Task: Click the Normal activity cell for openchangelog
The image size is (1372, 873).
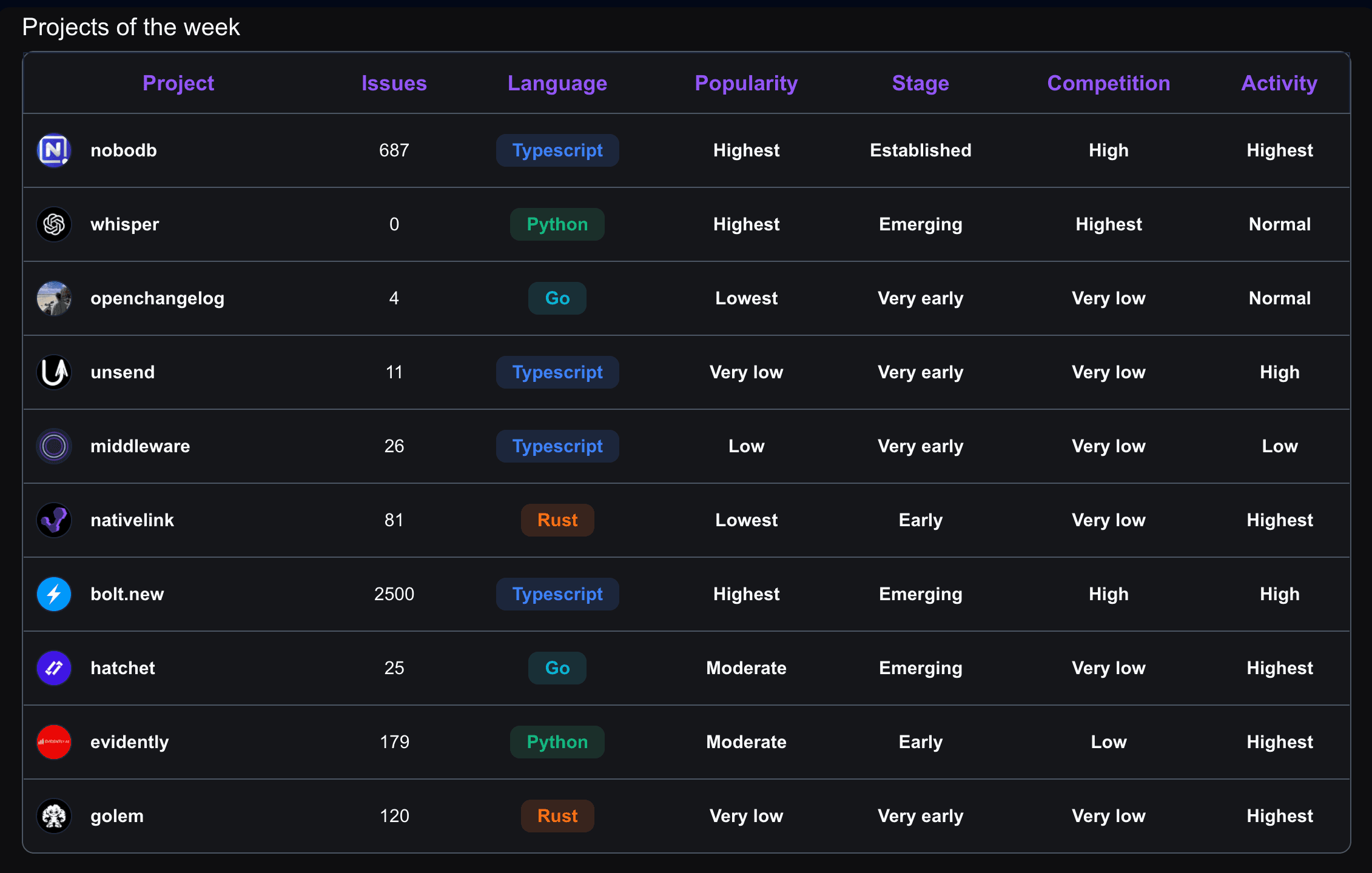Action: coord(1280,298)
